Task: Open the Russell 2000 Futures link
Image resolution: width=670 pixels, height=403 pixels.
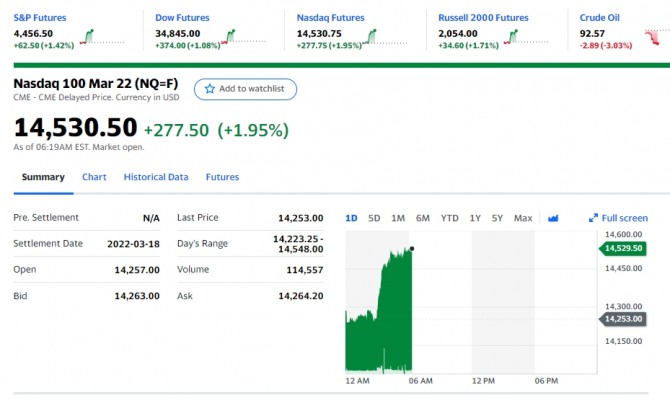Action: click(x=483, y=17)
